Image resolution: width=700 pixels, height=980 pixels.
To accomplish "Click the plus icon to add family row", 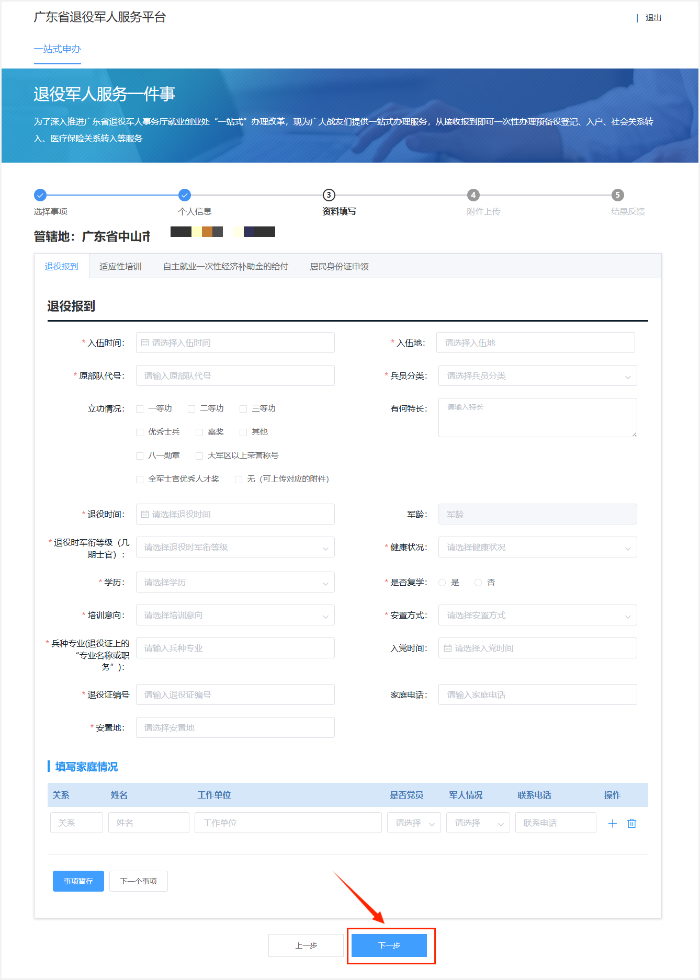I will pyautogui.click(x=612, y=823).
